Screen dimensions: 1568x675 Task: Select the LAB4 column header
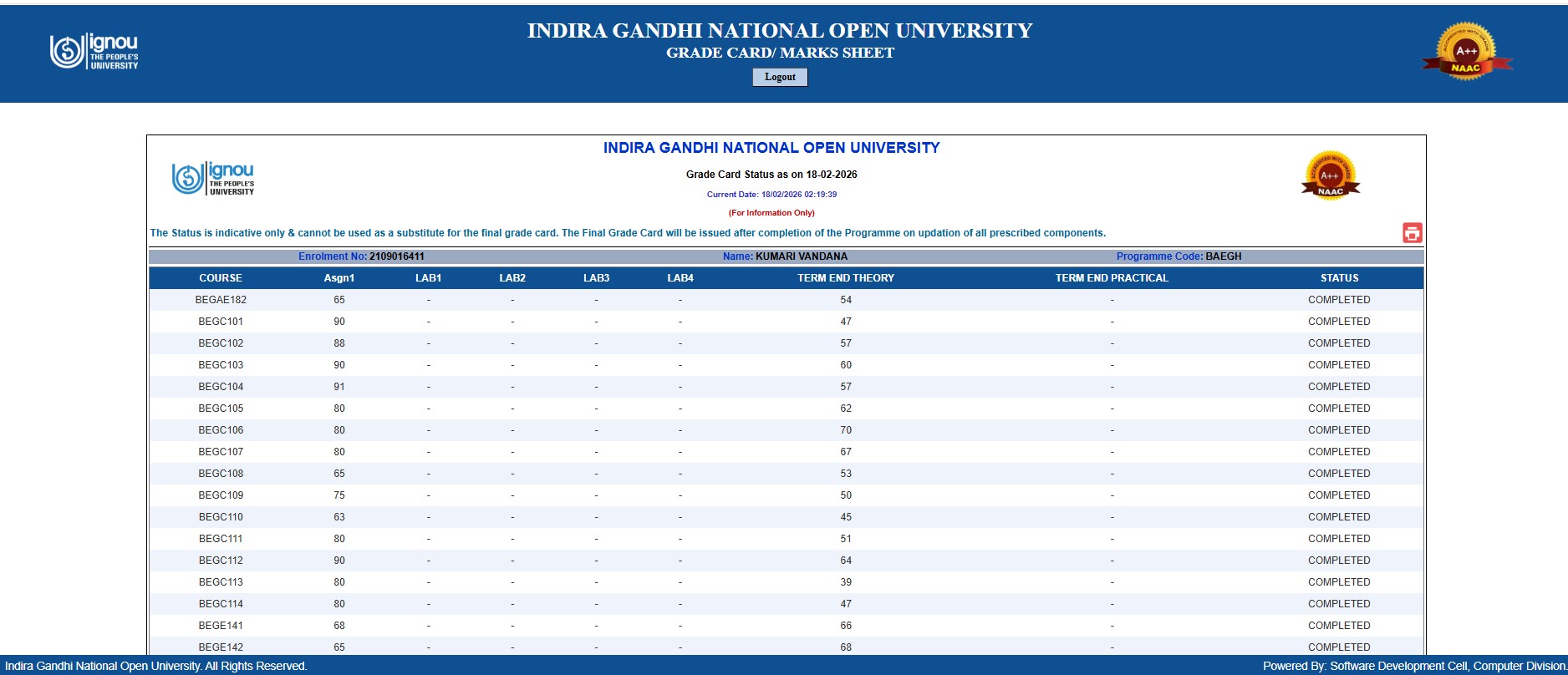tap(680, 278)
